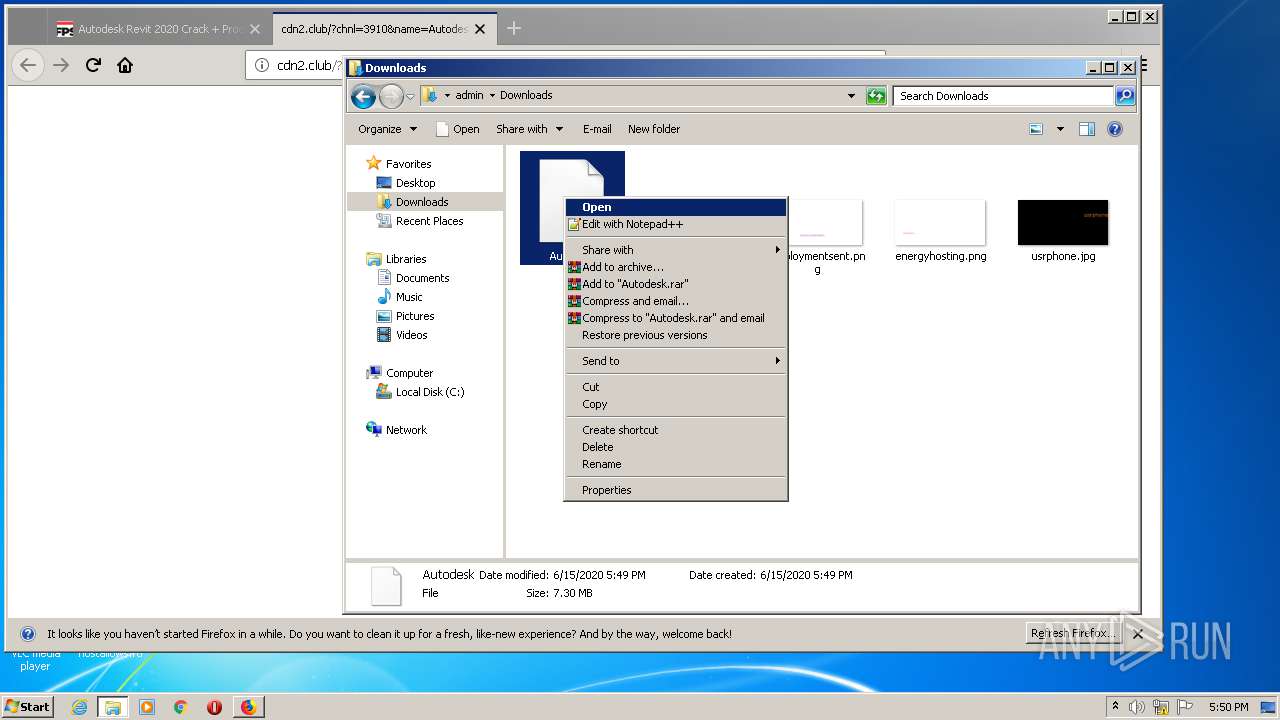Click admin segment in address breadcrumb
The width and height of the screenshot is (1280, 720).
[x=469, y=96]
